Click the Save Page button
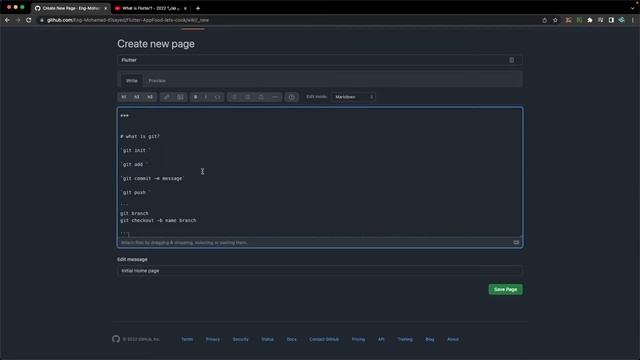Image resolution: width=640 pixels, height=360 pixels. tap(505, 289)
